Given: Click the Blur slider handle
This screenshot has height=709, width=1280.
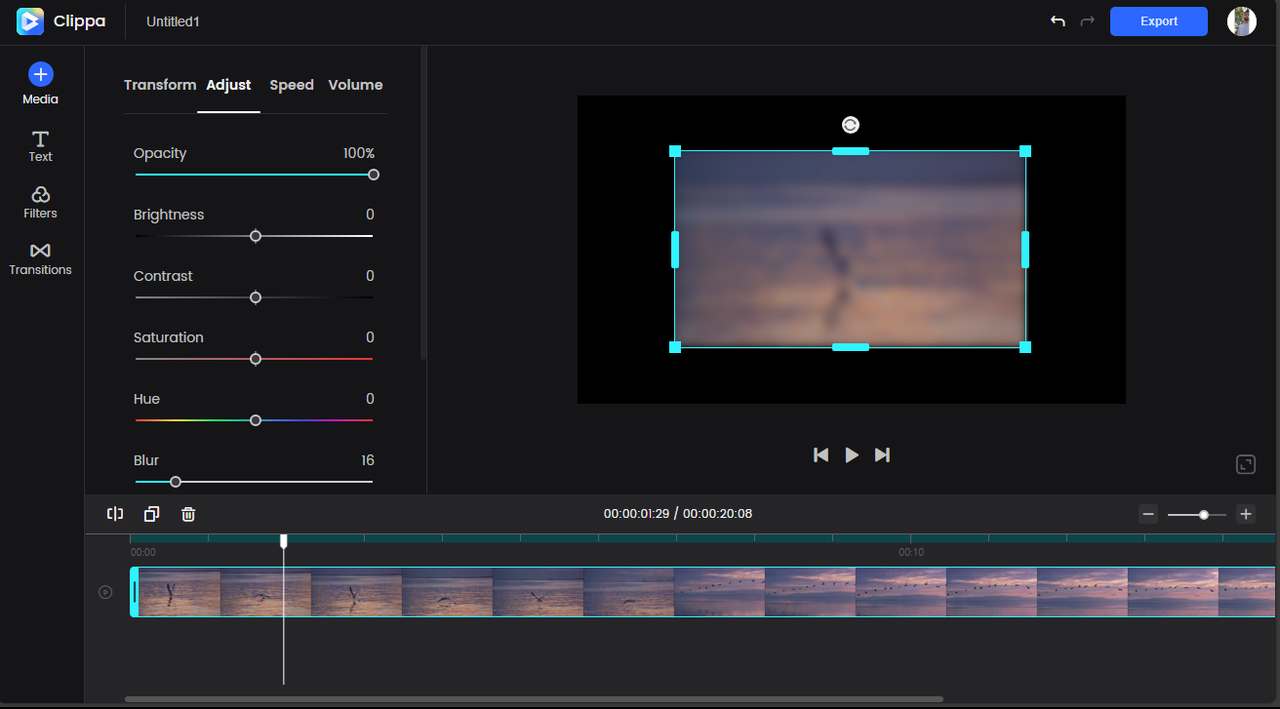Looking at the screenshot, I should (176, 482).
